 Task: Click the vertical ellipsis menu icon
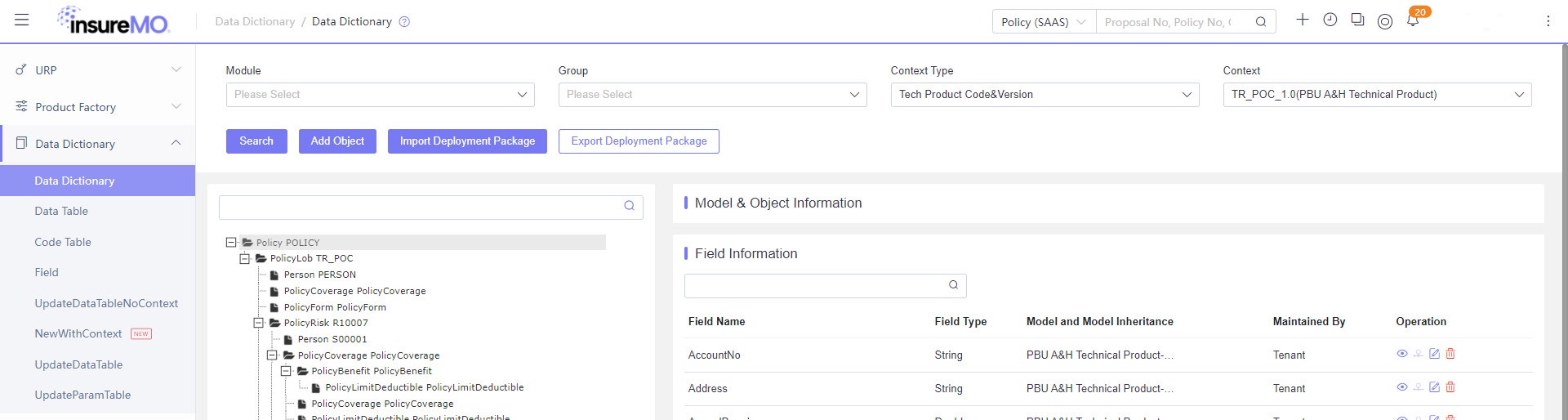tap(1548, 21)
